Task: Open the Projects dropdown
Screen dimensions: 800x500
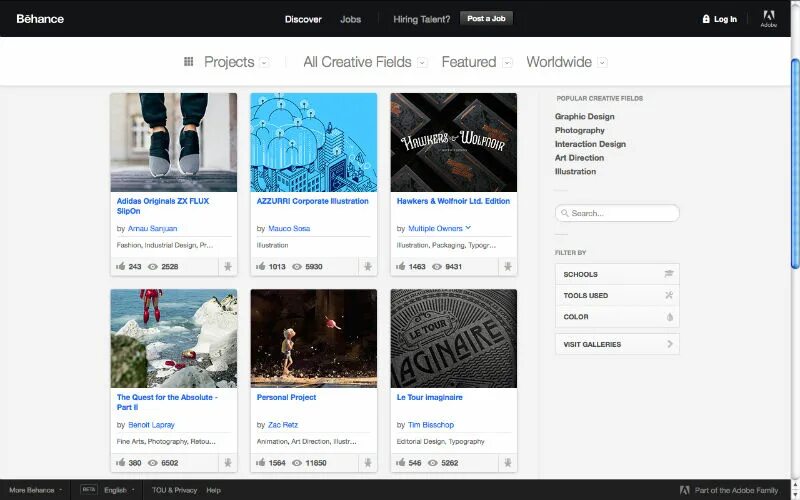Action: [264, 62]
